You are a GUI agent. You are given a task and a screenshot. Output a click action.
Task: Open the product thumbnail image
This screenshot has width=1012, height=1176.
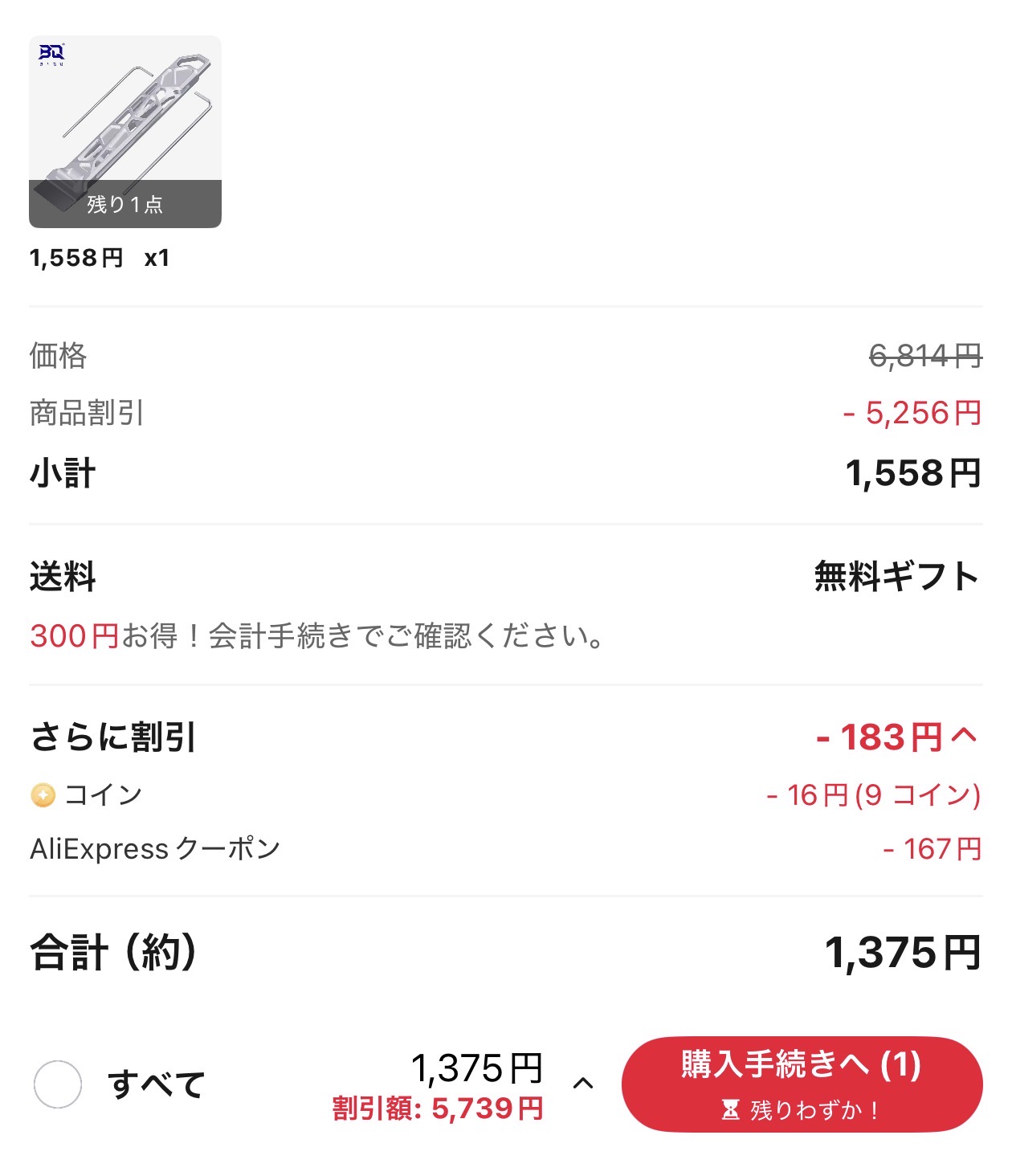pyautogui.click(x=125, y=132)
